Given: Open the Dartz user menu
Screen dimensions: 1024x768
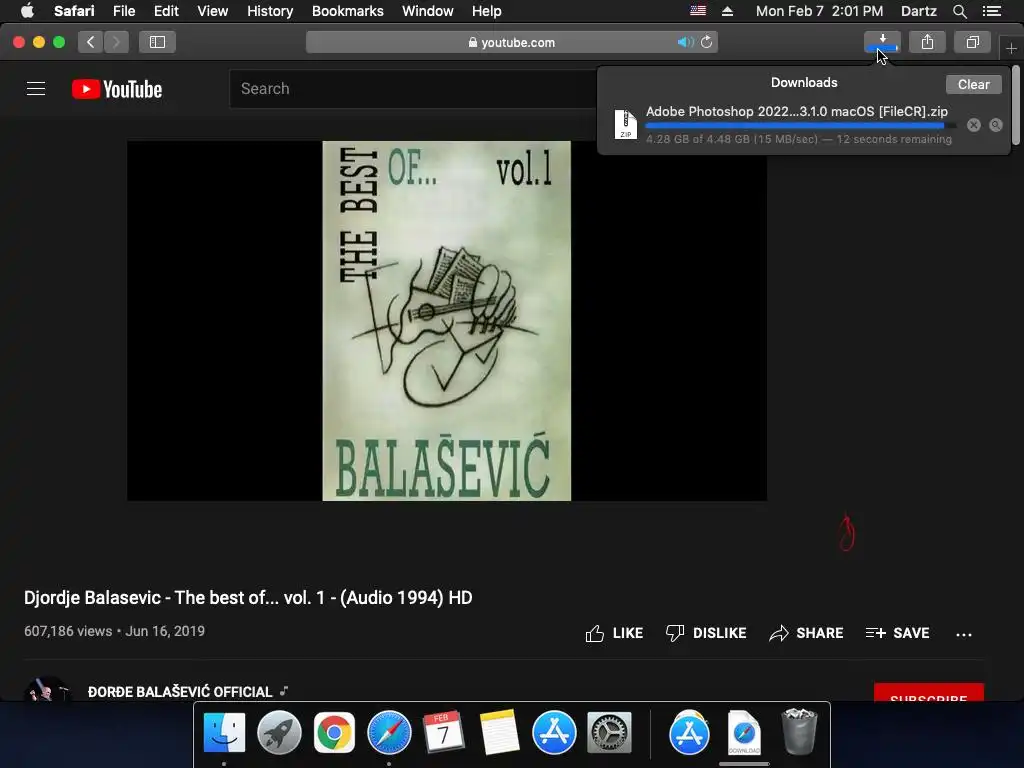Looking at the screenshot, I should (x=918, y=11).
